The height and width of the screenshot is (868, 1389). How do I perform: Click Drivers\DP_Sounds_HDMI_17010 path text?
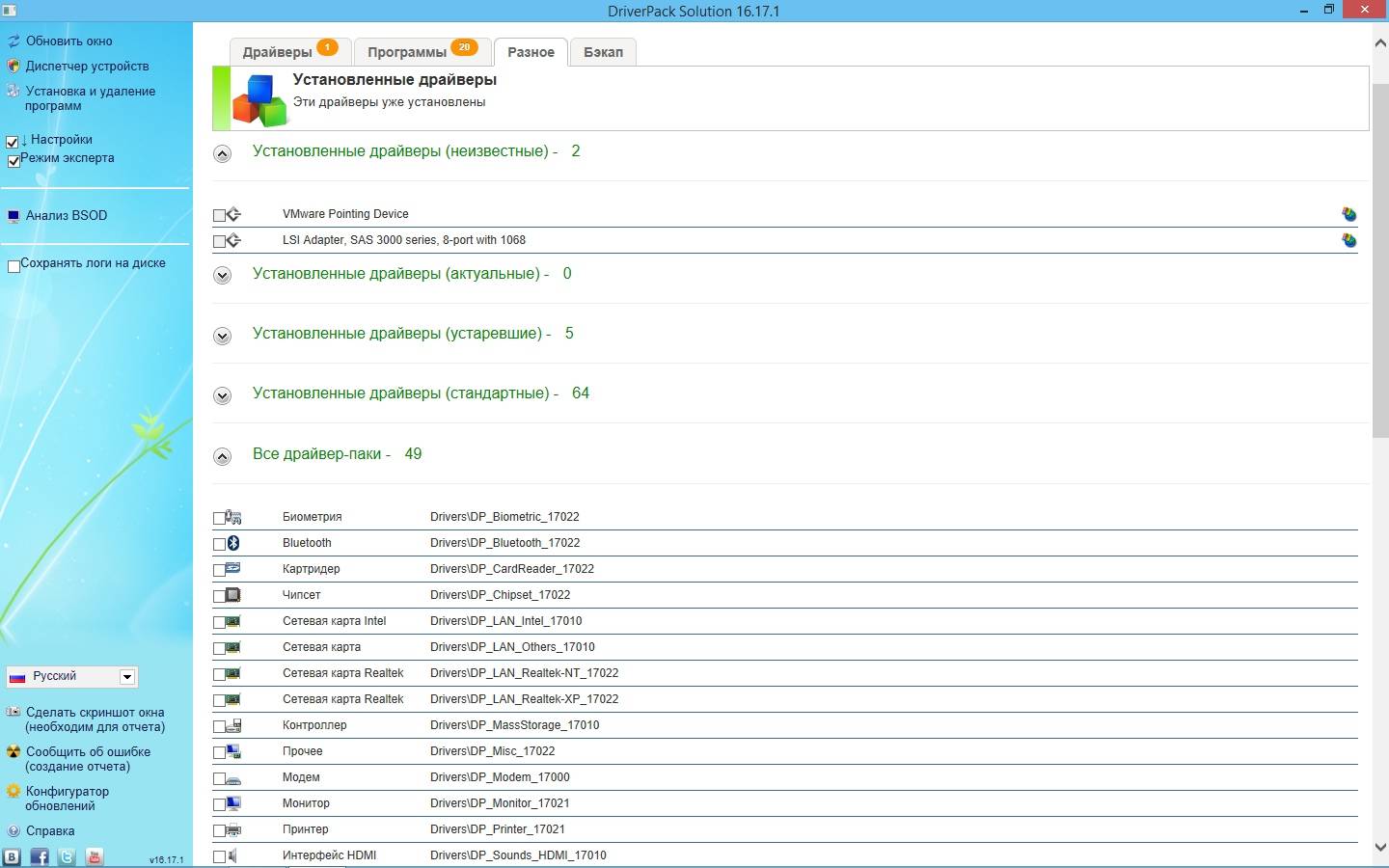point(518,855)
